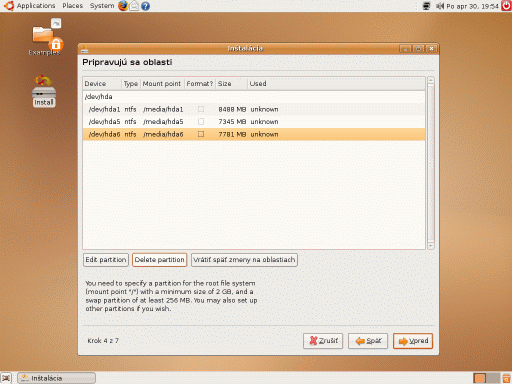This screenshot has width=512, height=384.
Task: Toggle Format checkbox for /dev/hda6
Action: coord(201,134)
